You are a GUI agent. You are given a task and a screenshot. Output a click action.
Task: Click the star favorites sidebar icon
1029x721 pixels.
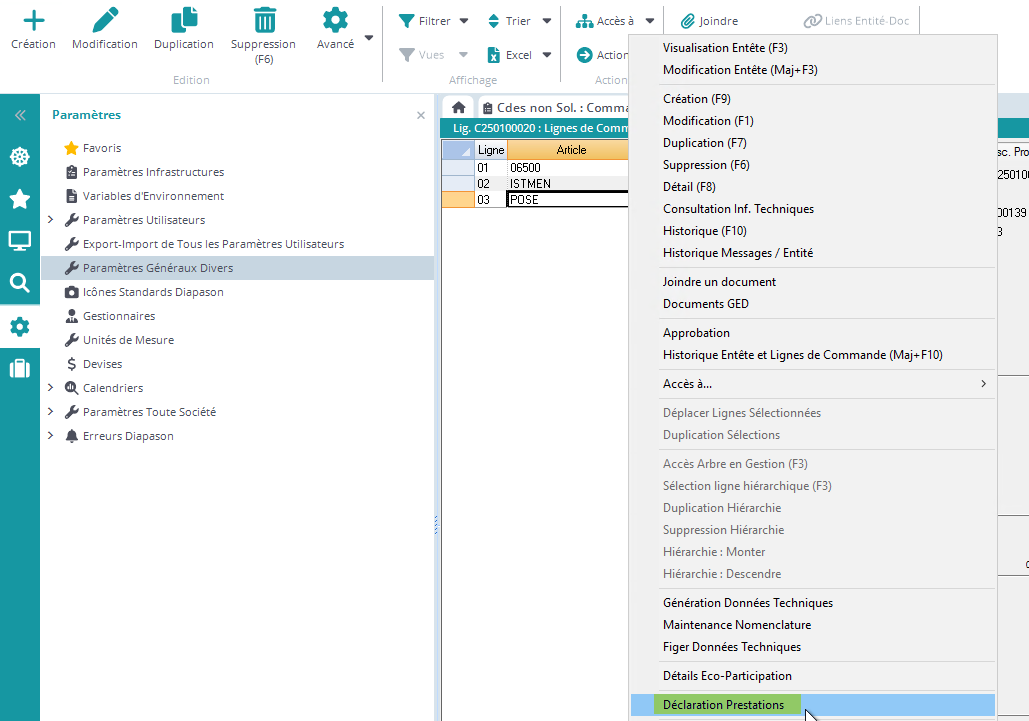pos(19,199)
